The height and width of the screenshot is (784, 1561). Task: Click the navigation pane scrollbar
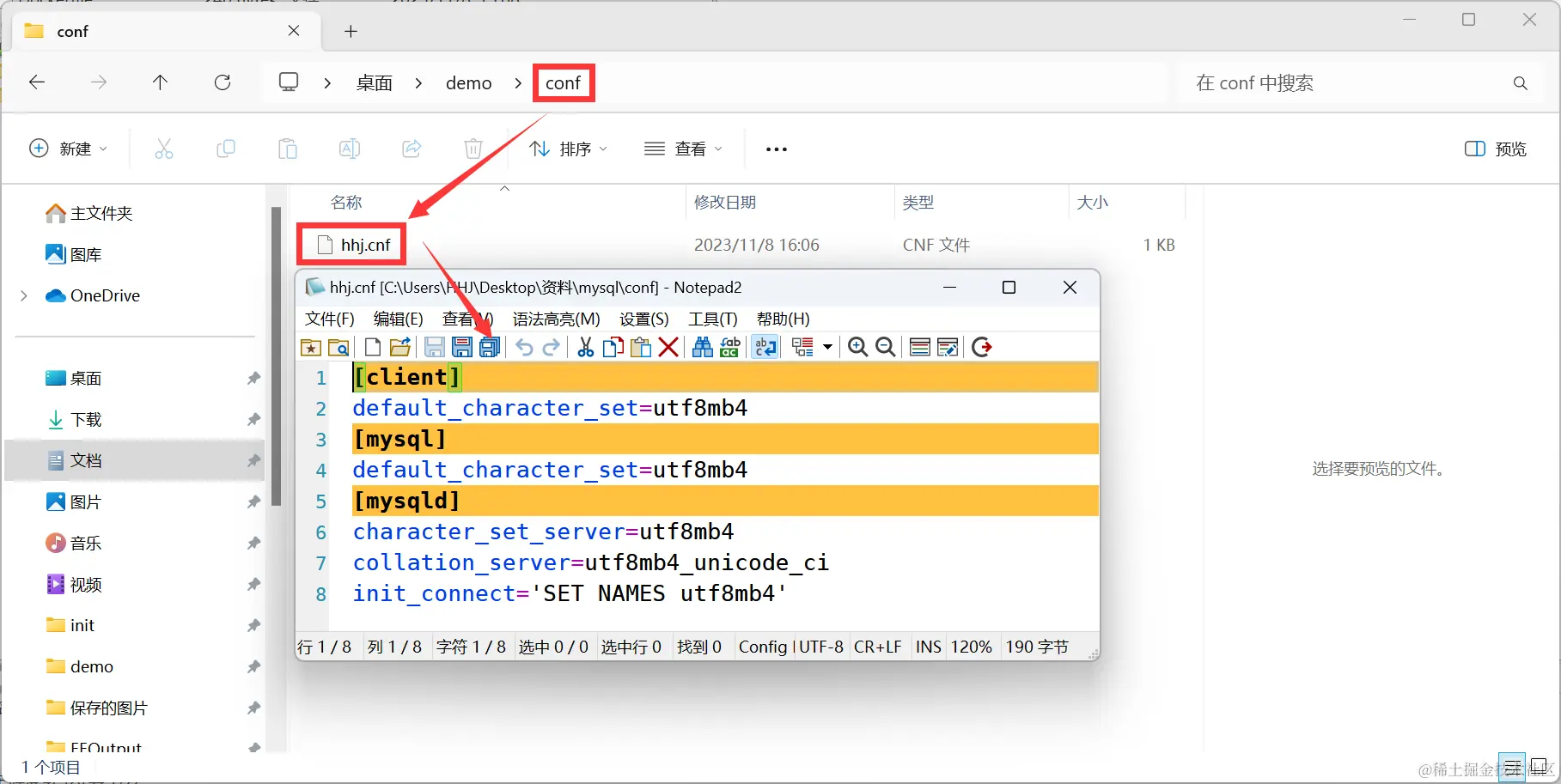tap(276, 356)
